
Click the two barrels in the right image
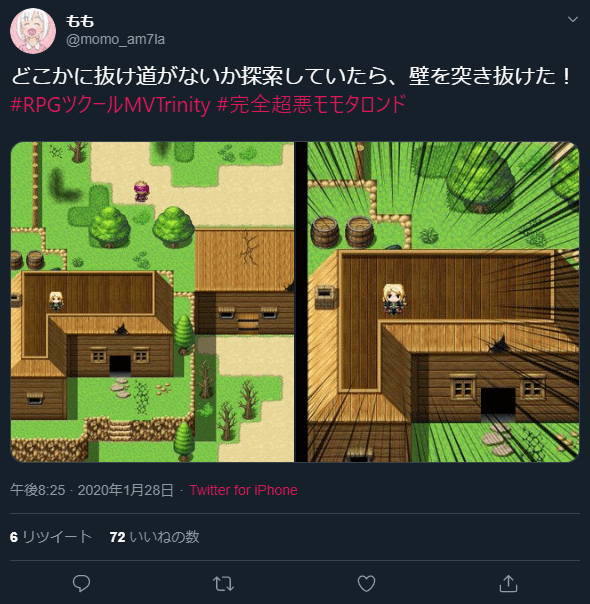pos(342,232)
